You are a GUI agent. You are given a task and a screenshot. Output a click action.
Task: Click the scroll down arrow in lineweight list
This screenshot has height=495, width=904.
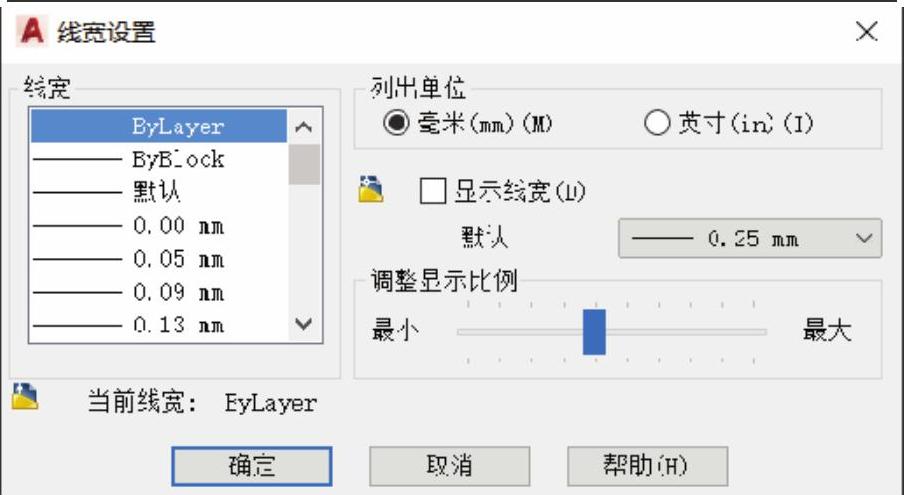click(304, 324)
